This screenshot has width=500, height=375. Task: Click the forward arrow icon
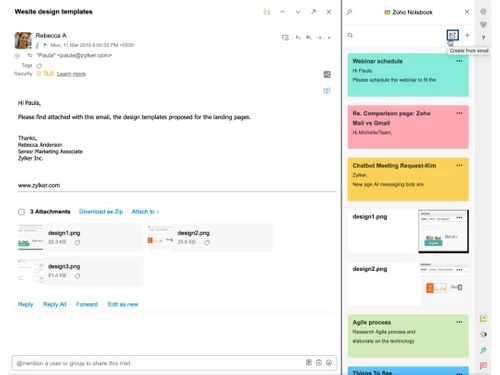(319, 38)
